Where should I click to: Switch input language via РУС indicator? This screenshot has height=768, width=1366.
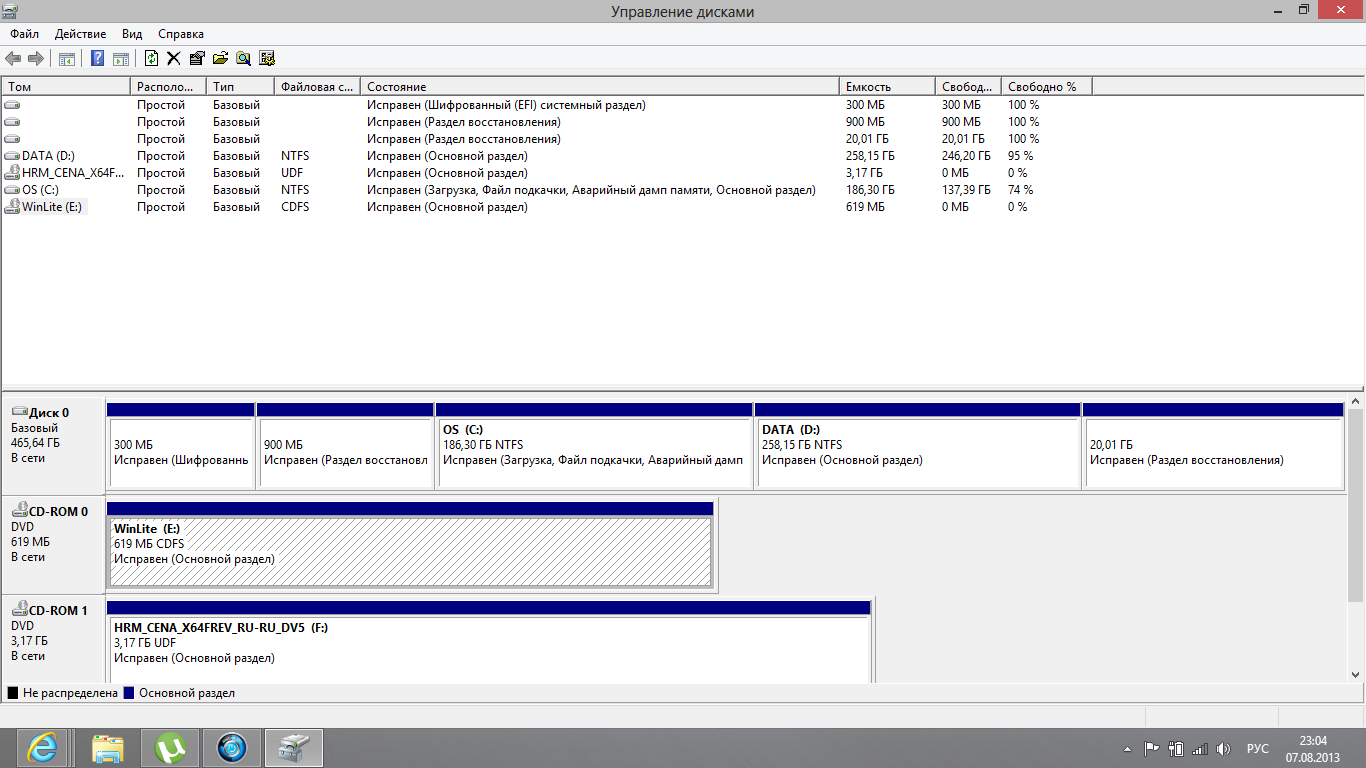point(1257,748)
